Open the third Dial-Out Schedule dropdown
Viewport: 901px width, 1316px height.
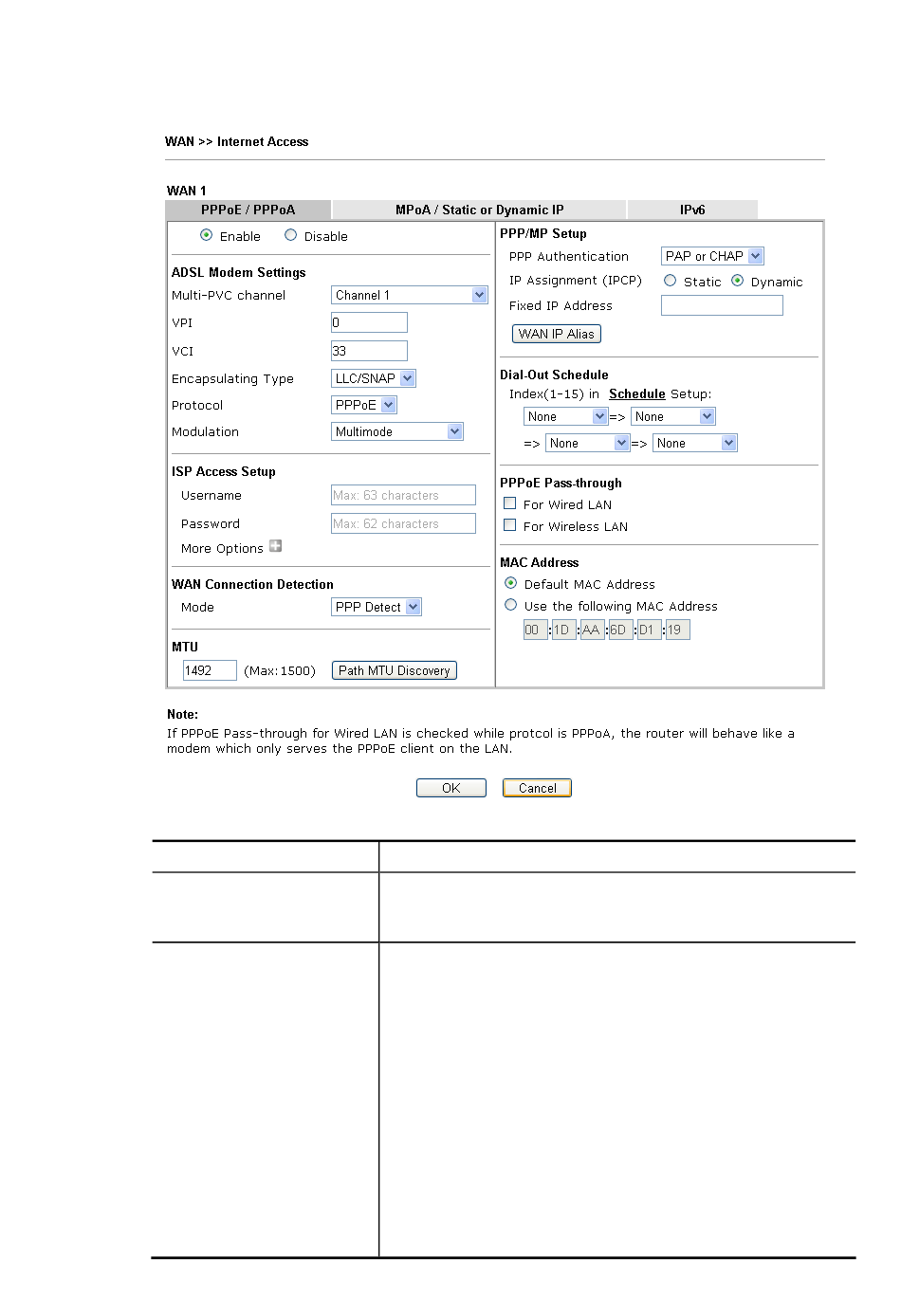[588, 443]
